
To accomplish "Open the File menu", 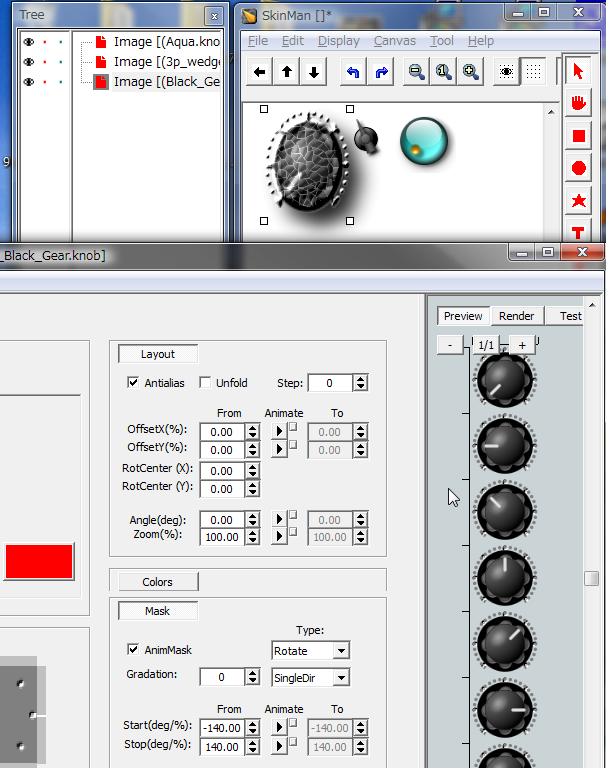I will (258, 41).
